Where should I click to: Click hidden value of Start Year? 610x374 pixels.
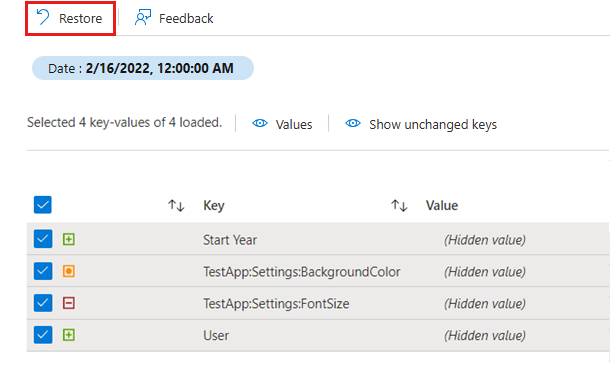point(485,240)
